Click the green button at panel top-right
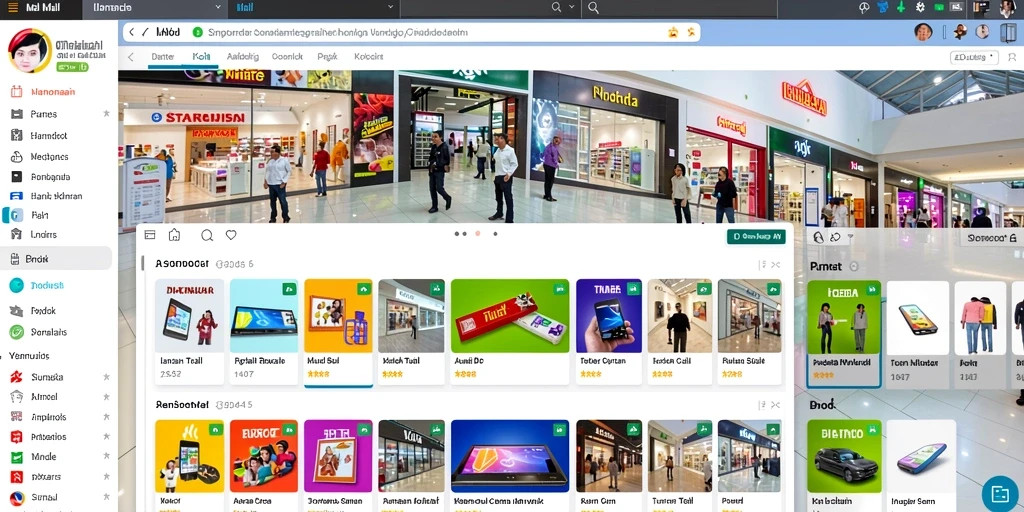Image resolution: width=1024 pixels, height=512 pixels. 756,236
